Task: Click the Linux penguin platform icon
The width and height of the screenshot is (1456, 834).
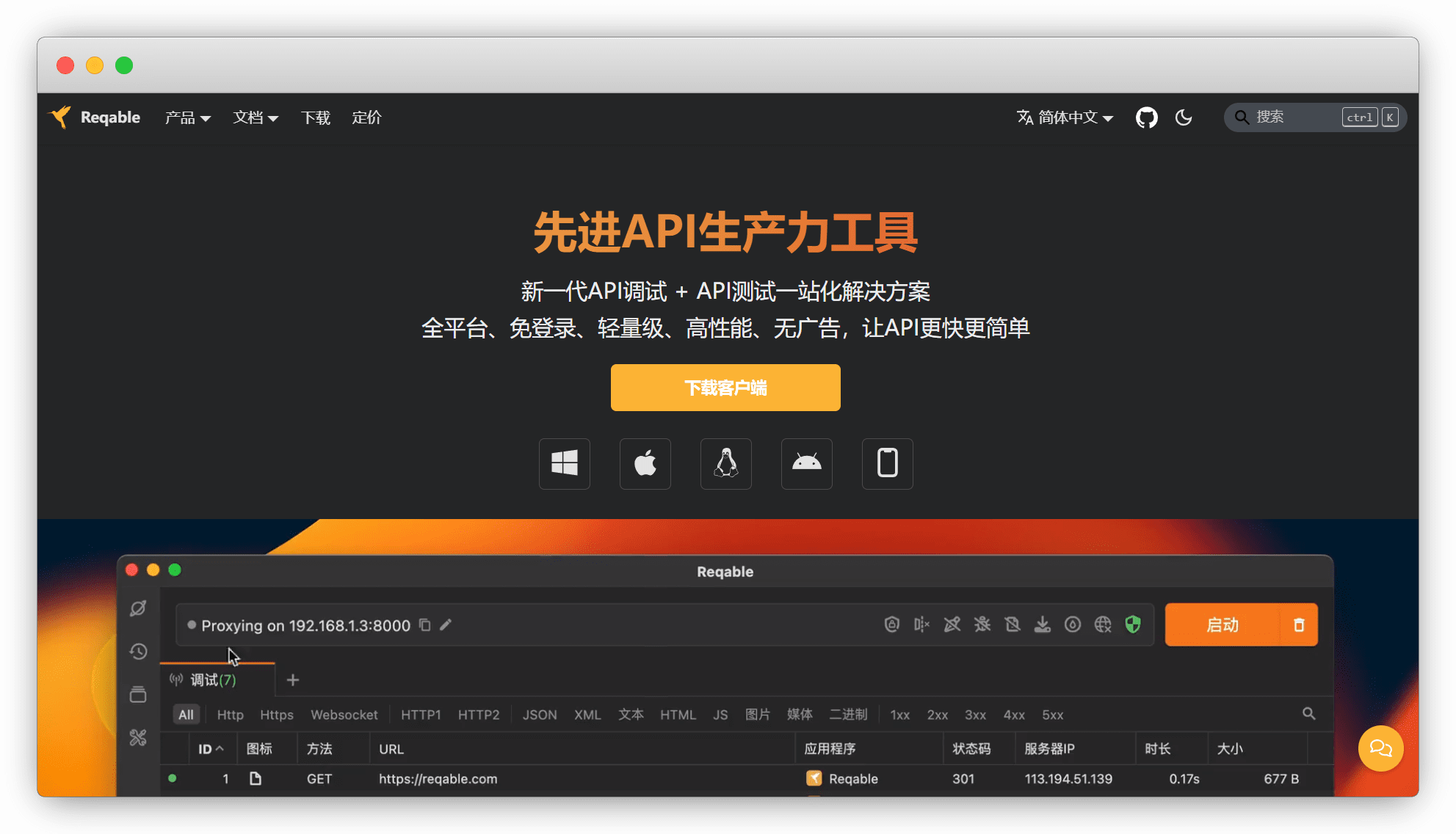Action: coord(725,463)
